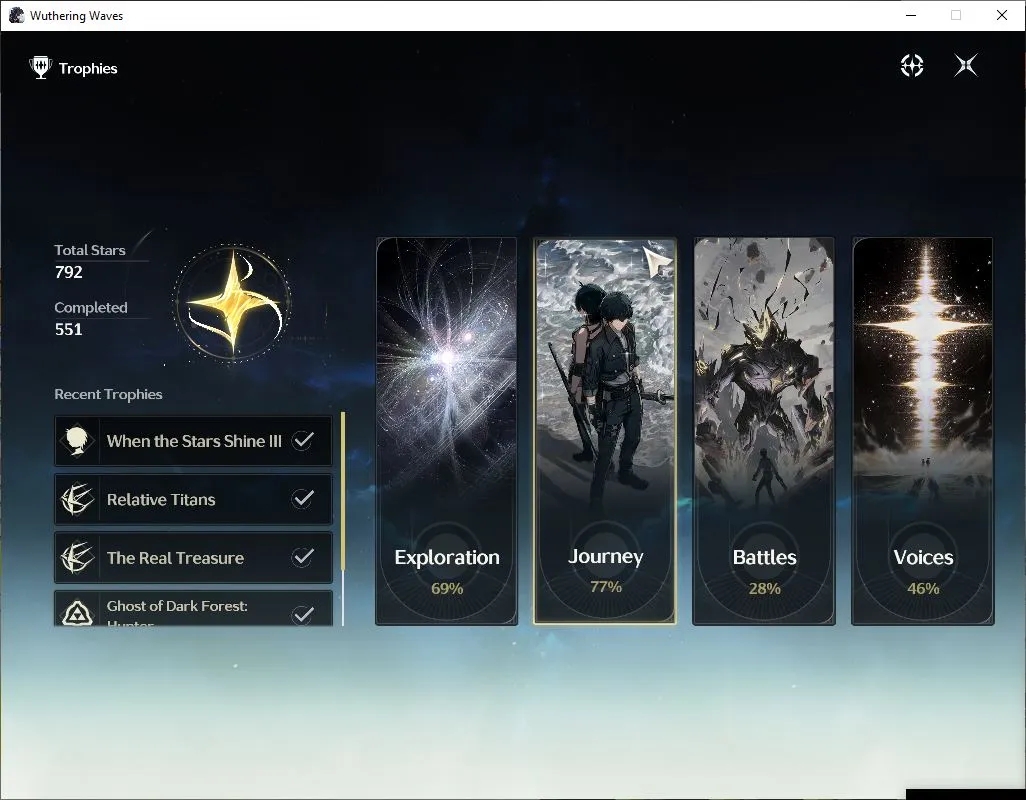Click the golden star emblem
1026x800 pixels.
point(233,303)
